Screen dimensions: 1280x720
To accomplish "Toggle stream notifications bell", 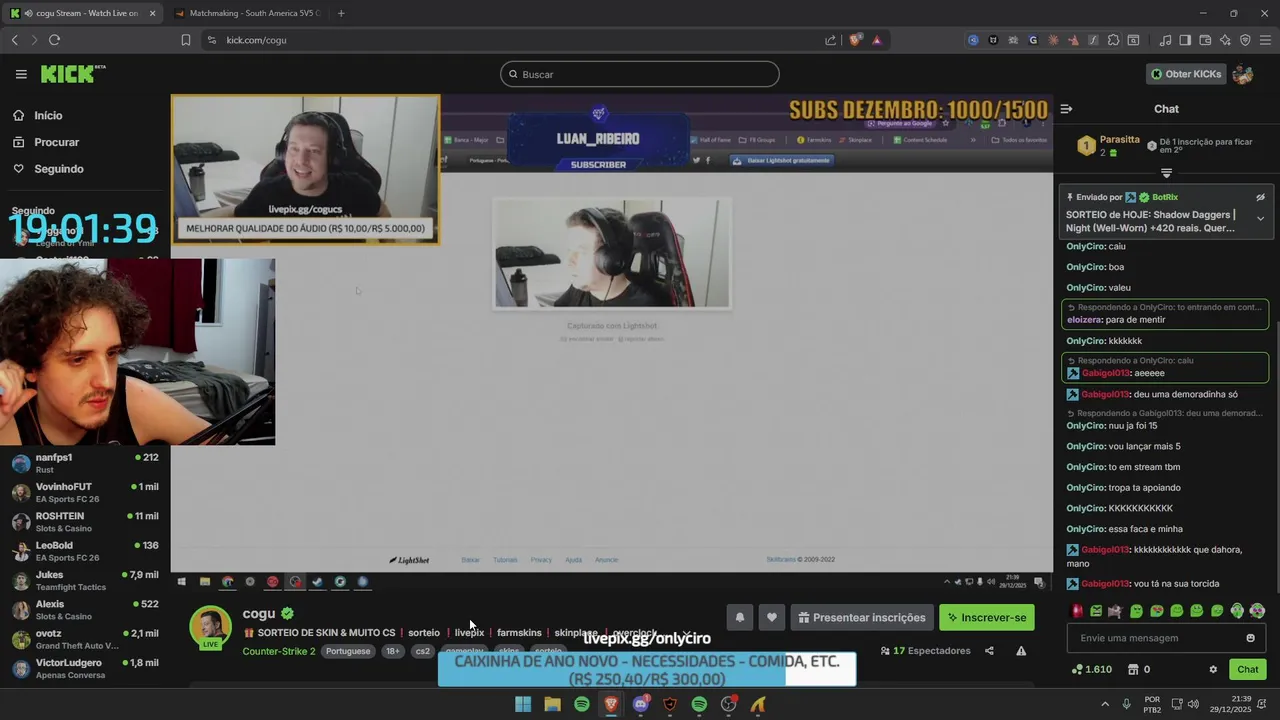I will (x=740, y=617).
